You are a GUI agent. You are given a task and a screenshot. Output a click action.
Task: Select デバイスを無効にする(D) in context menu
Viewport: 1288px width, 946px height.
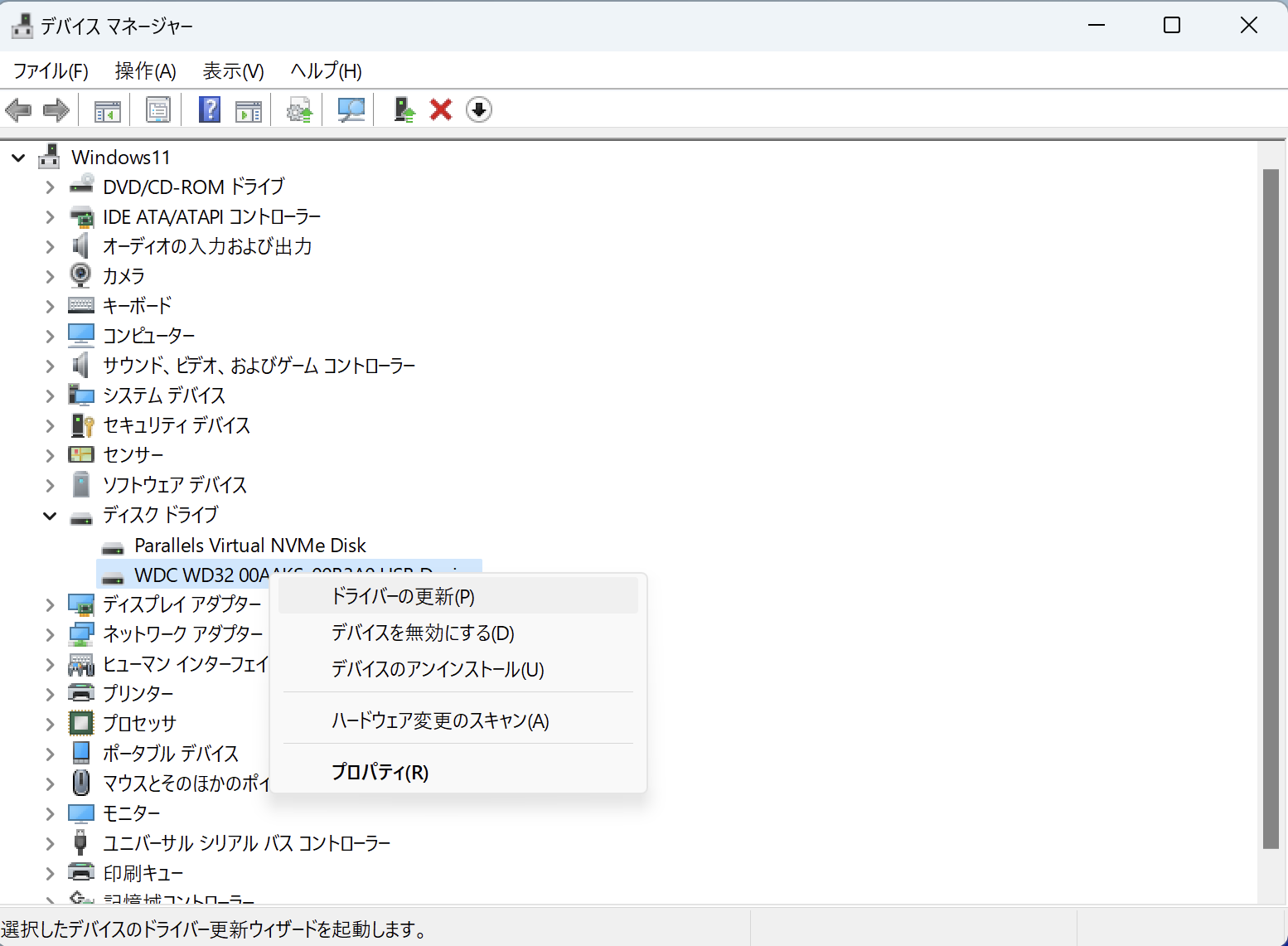click(x=423, y=633)
